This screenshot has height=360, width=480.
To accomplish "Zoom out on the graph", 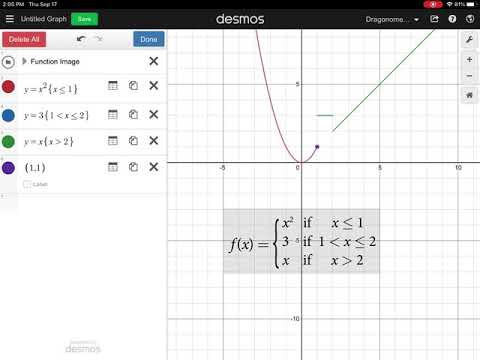I will pos(469,76).
